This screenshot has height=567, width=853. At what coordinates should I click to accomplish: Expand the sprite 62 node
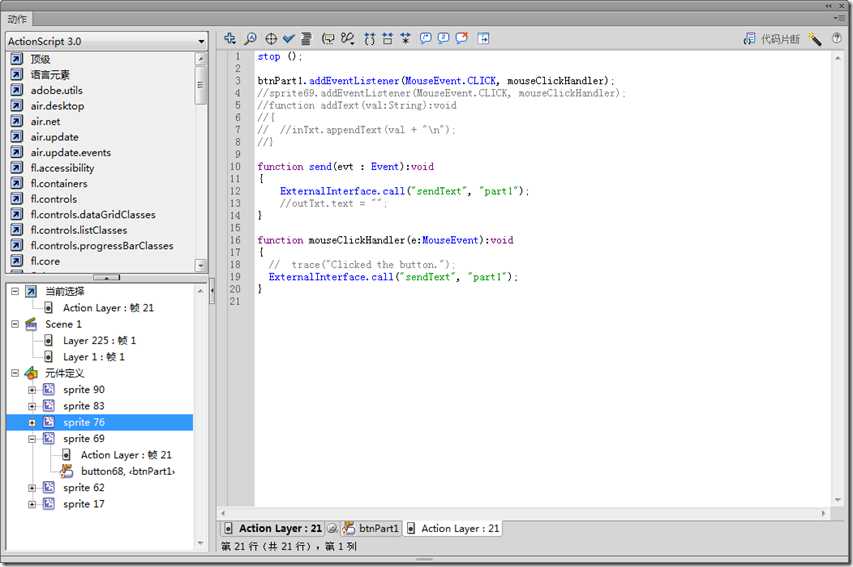point(32,488)
